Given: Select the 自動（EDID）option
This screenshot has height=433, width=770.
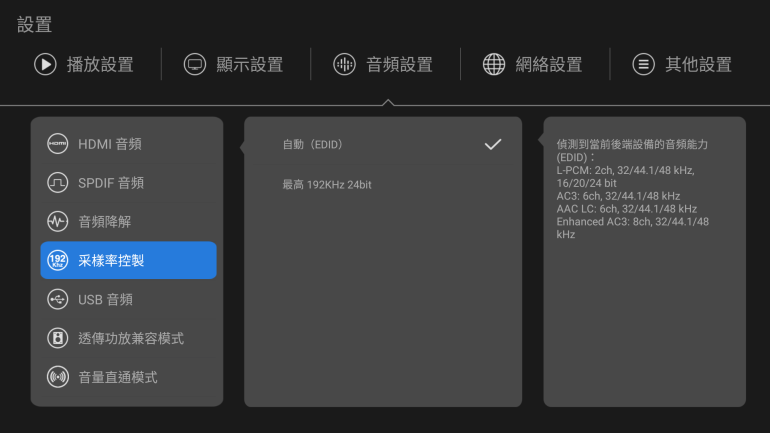Looking at the screenshot, I should click(383, 144).
